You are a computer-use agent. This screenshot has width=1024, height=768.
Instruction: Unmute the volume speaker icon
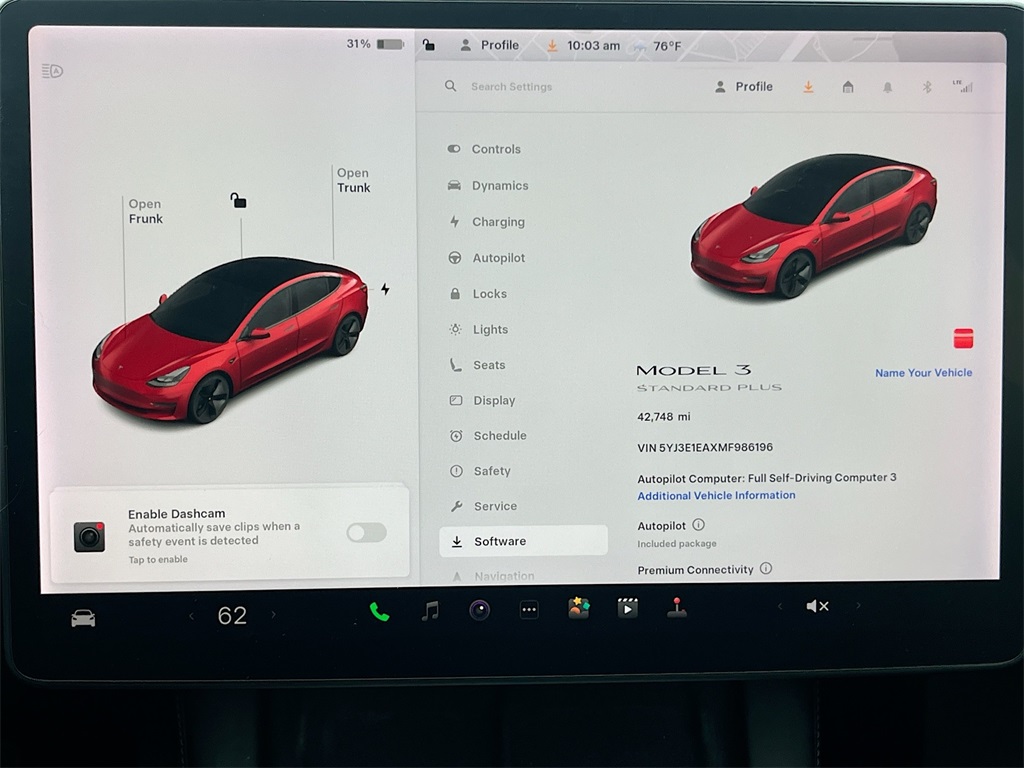tap(817, 606)
